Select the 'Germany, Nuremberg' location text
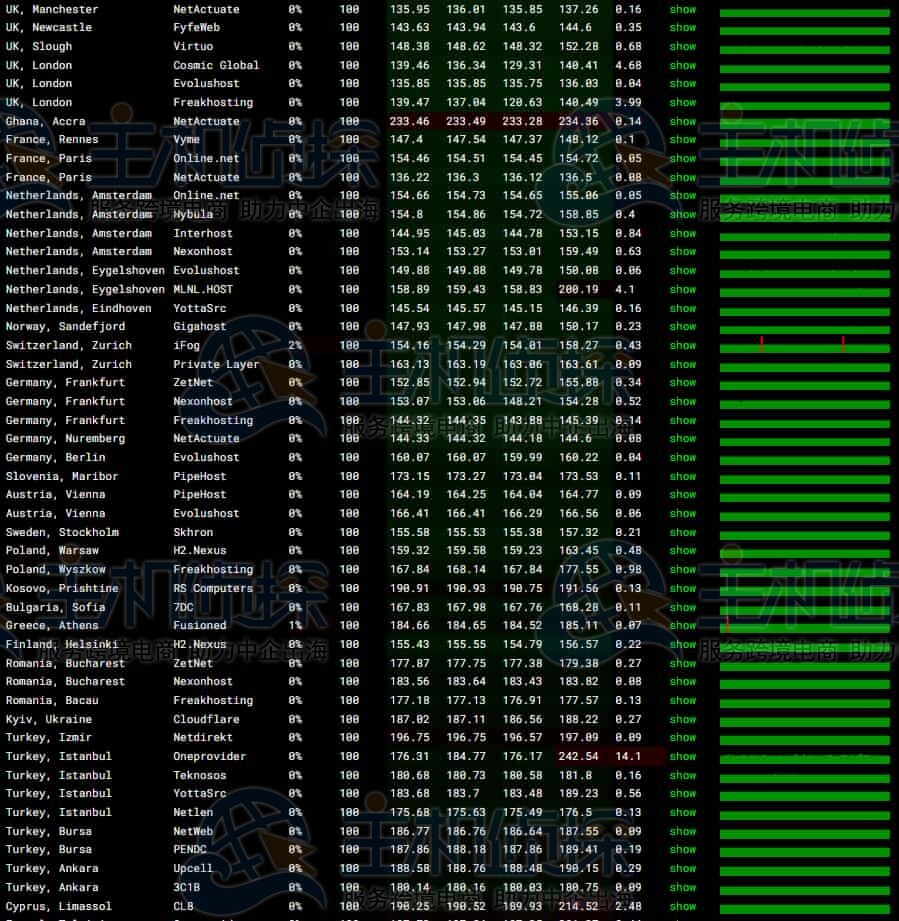Image resolution: width=899 pixels, height=921 pixels. [x=66, y=439]
